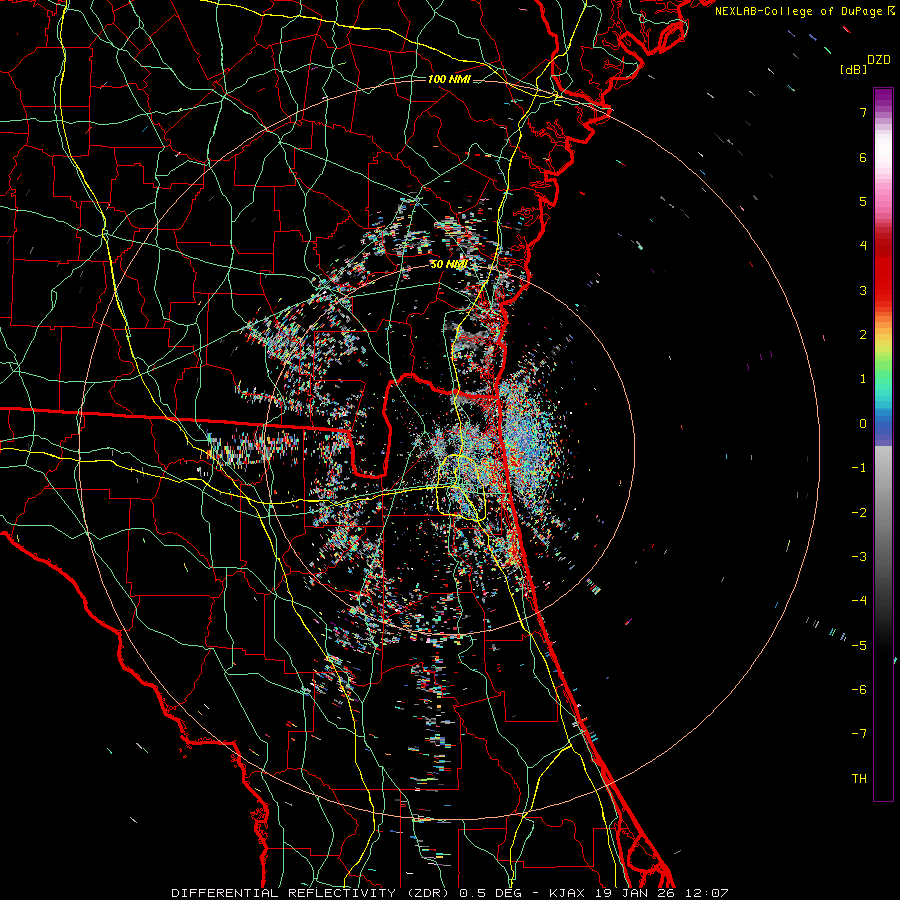Click the positive 6 scale value
This screenshot has width=900, height=900.
pos(863,157)
